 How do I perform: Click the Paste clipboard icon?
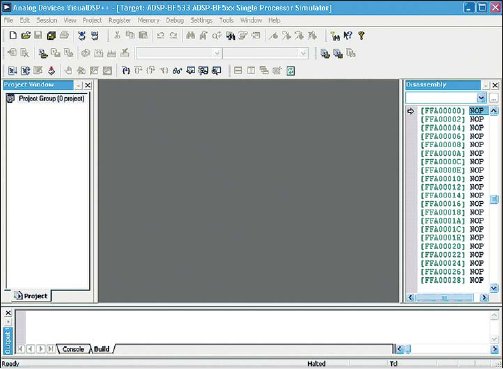[143, 35]
